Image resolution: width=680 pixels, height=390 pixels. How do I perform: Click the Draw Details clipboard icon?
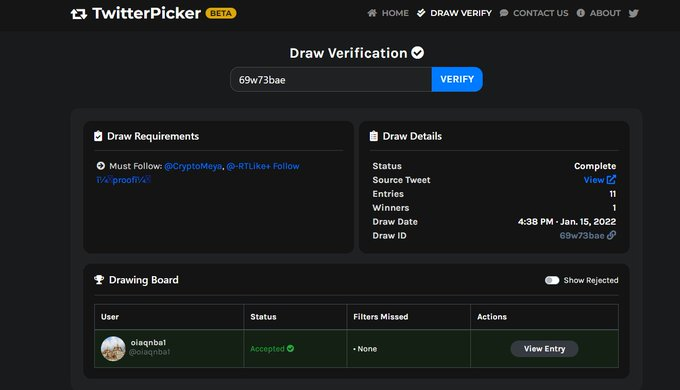tap(373, 136)
